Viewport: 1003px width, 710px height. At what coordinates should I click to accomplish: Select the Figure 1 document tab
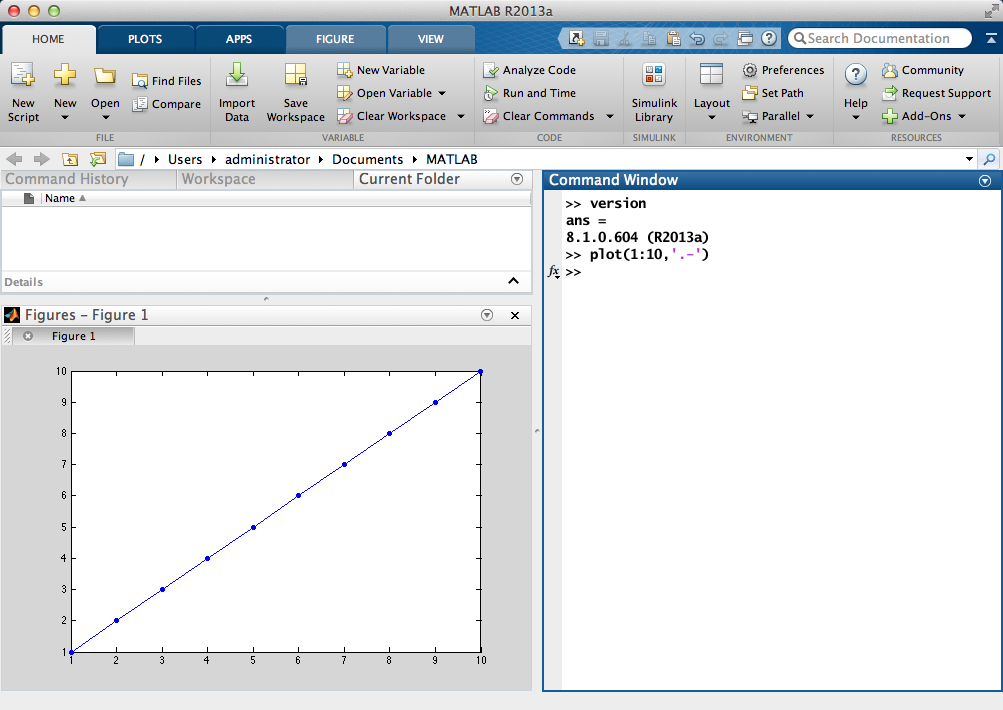tap(74, 336)
